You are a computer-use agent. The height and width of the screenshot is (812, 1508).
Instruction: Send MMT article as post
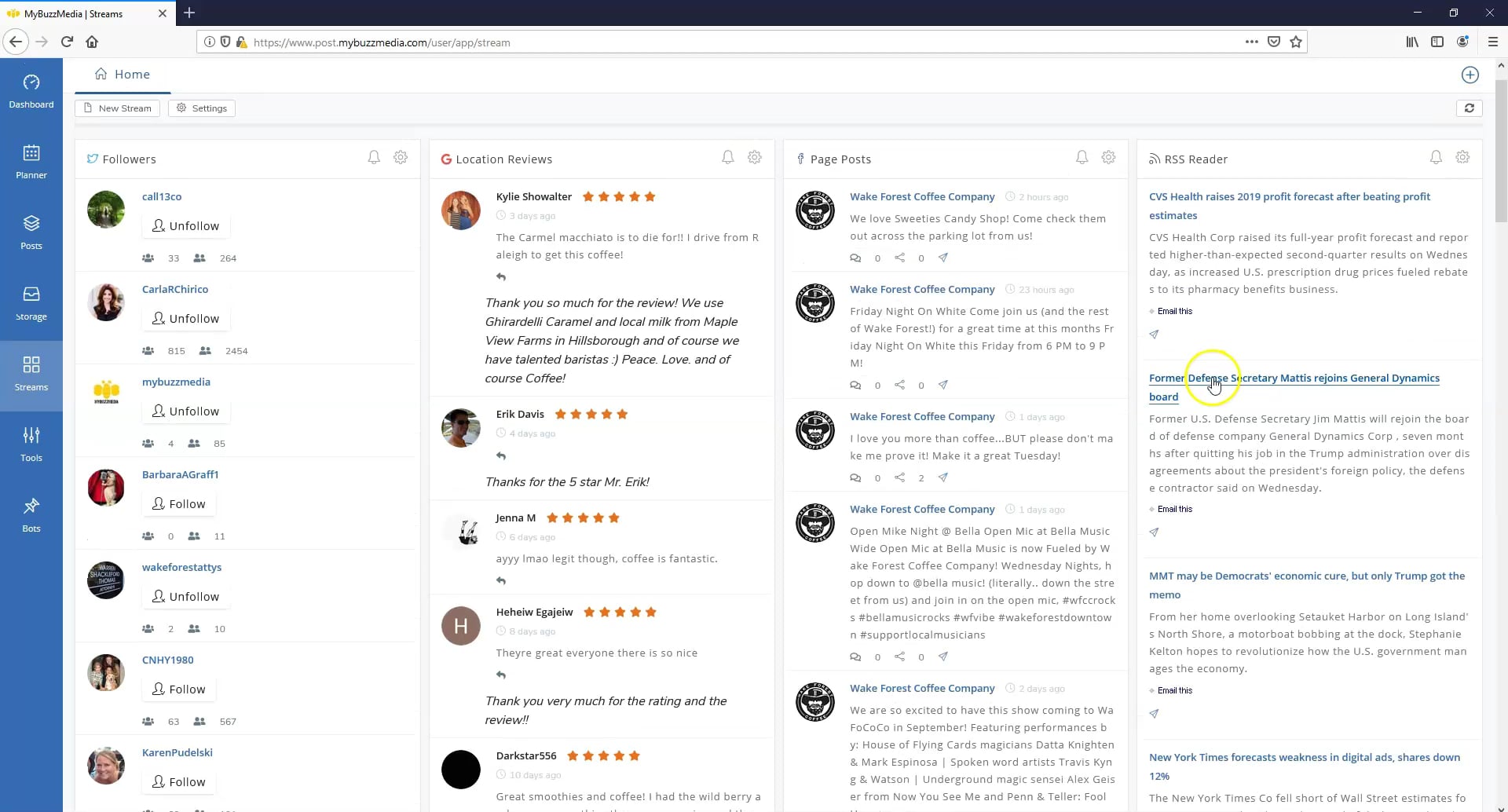1154,714
